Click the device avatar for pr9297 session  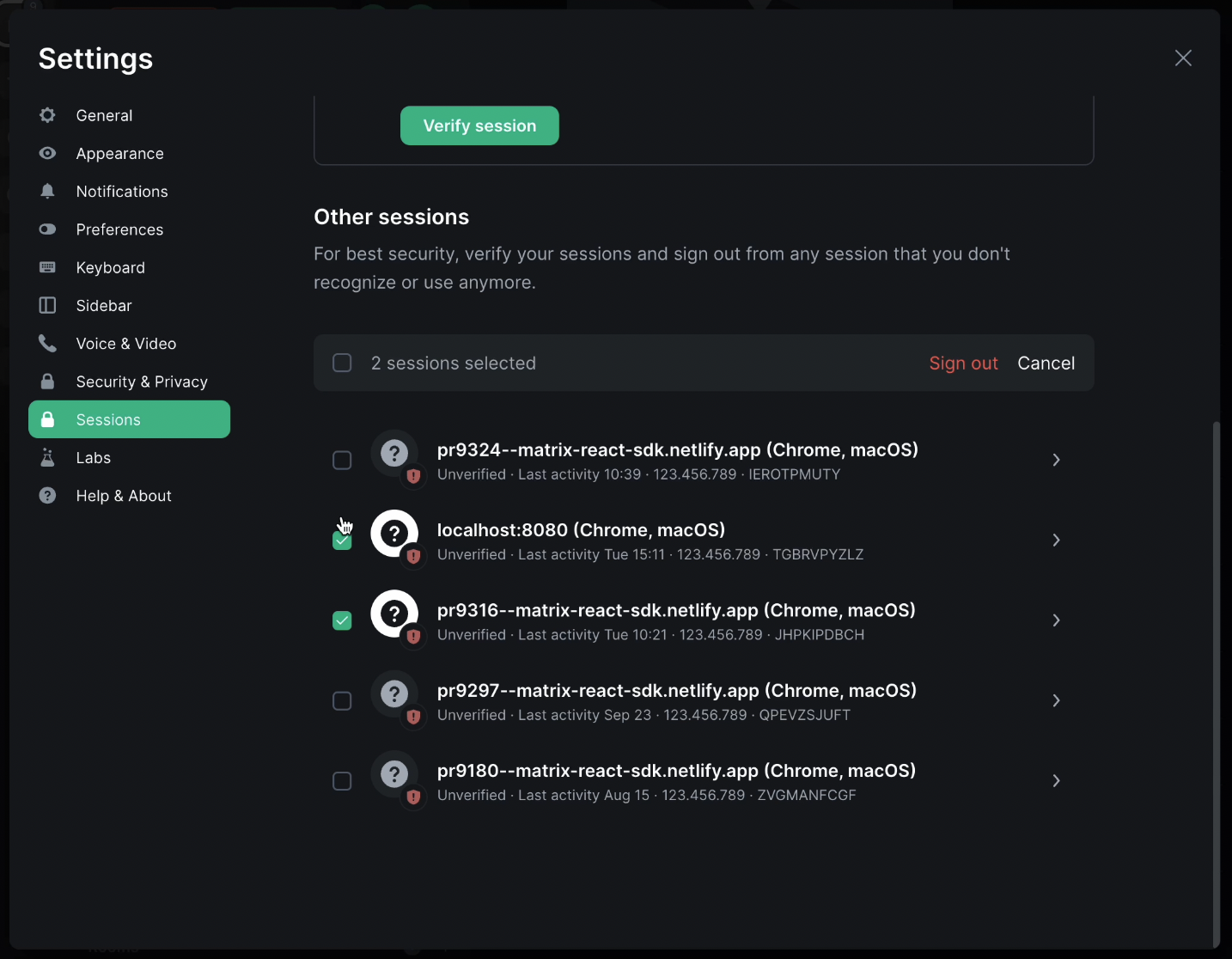coord(394,694)
